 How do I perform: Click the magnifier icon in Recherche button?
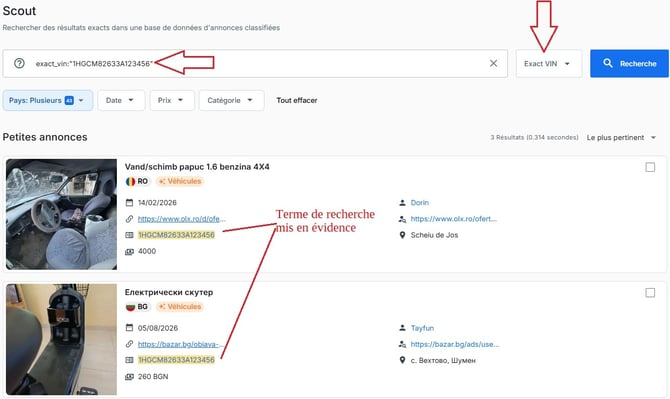(608, 63)
